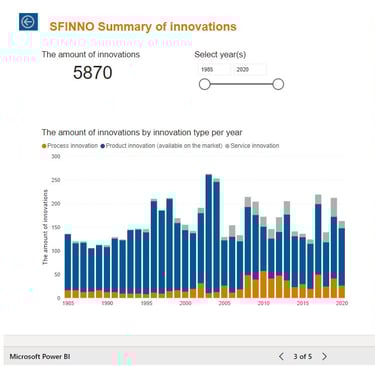Click the blue back arrow button
Screen dimensions: 375x366
click(x=28, y=22)
